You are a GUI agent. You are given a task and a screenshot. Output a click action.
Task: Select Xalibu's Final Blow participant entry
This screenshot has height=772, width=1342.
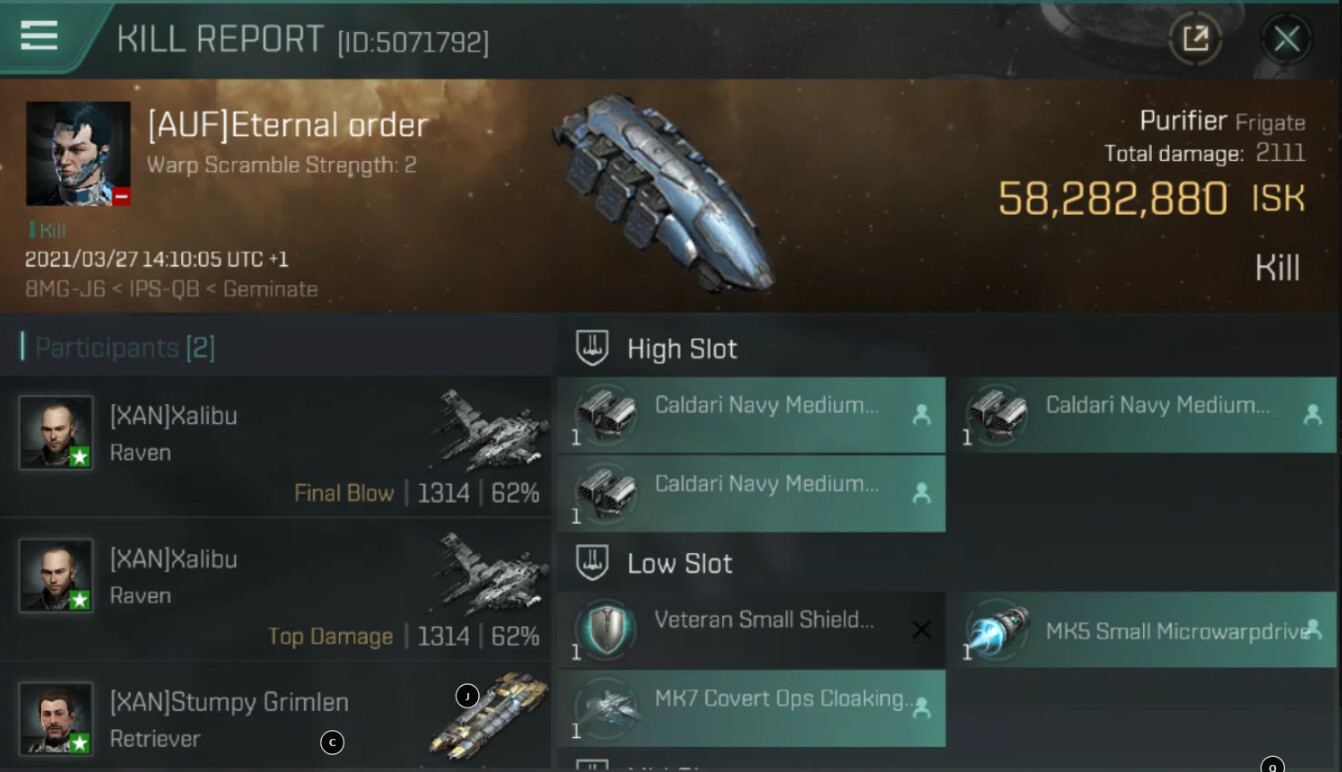(275, 447)
